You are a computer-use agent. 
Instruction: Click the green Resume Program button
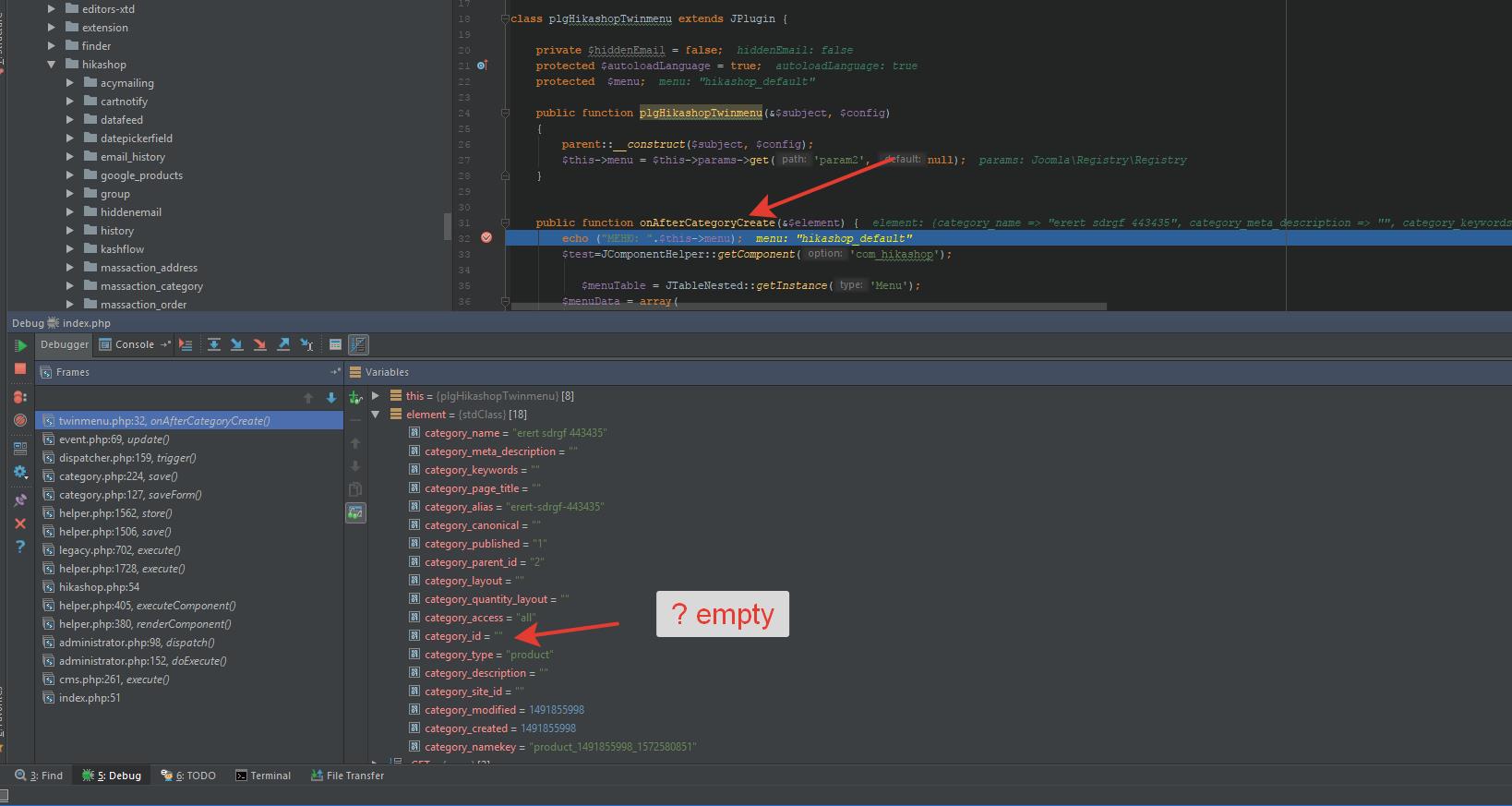click(19, 346)
